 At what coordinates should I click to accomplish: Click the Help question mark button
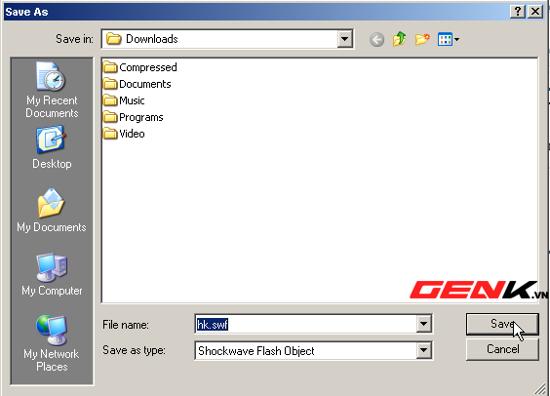[x=518, y=12]
